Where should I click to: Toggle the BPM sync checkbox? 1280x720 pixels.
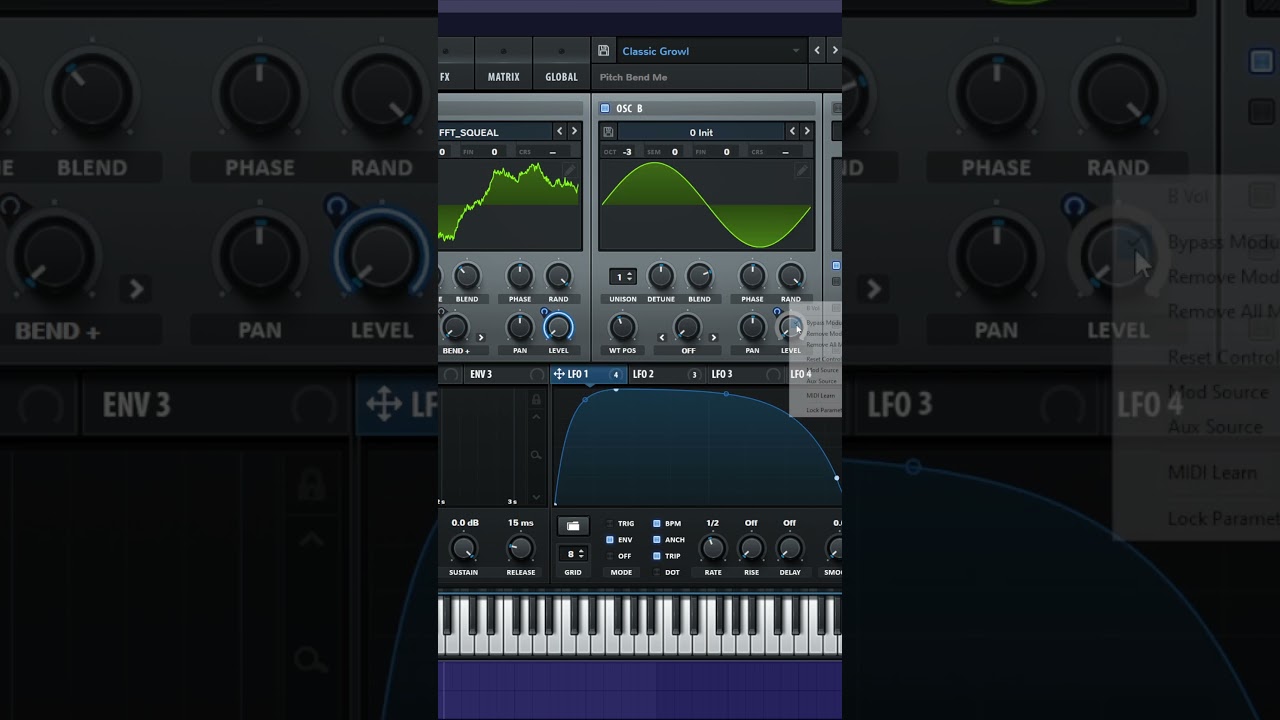pos(657,523)
